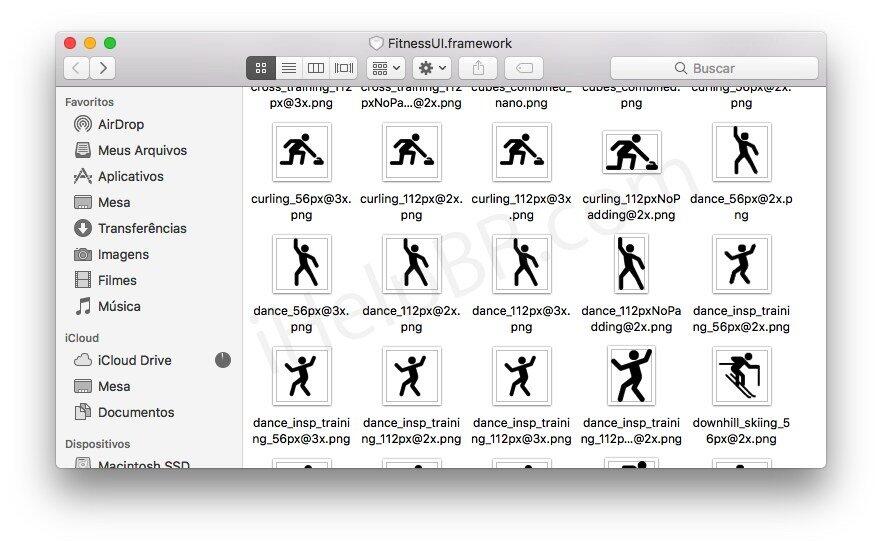Switch to list view mode
The width and height of the screenshot is (882, 548).
288,68
